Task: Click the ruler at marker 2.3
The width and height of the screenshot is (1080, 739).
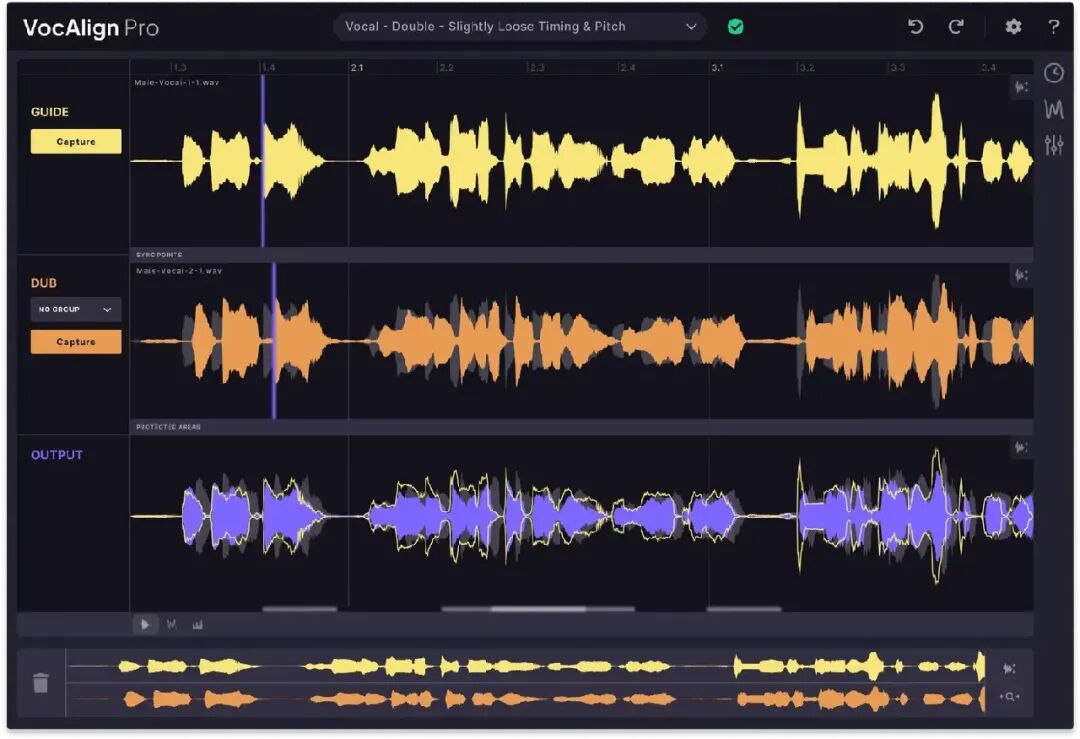Action: [537, 67]
